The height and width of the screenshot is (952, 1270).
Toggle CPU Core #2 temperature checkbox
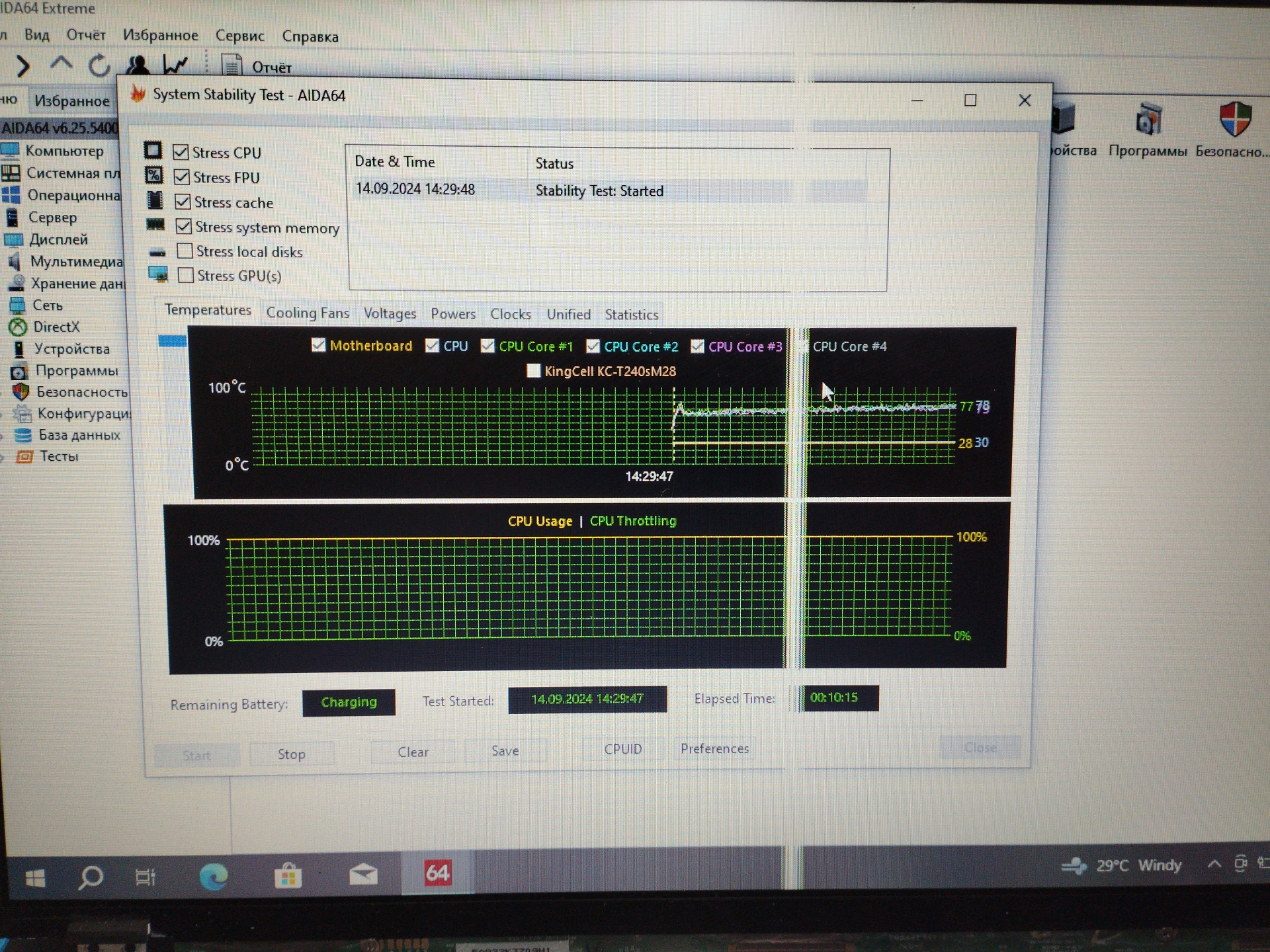click(x=593, y=346)
